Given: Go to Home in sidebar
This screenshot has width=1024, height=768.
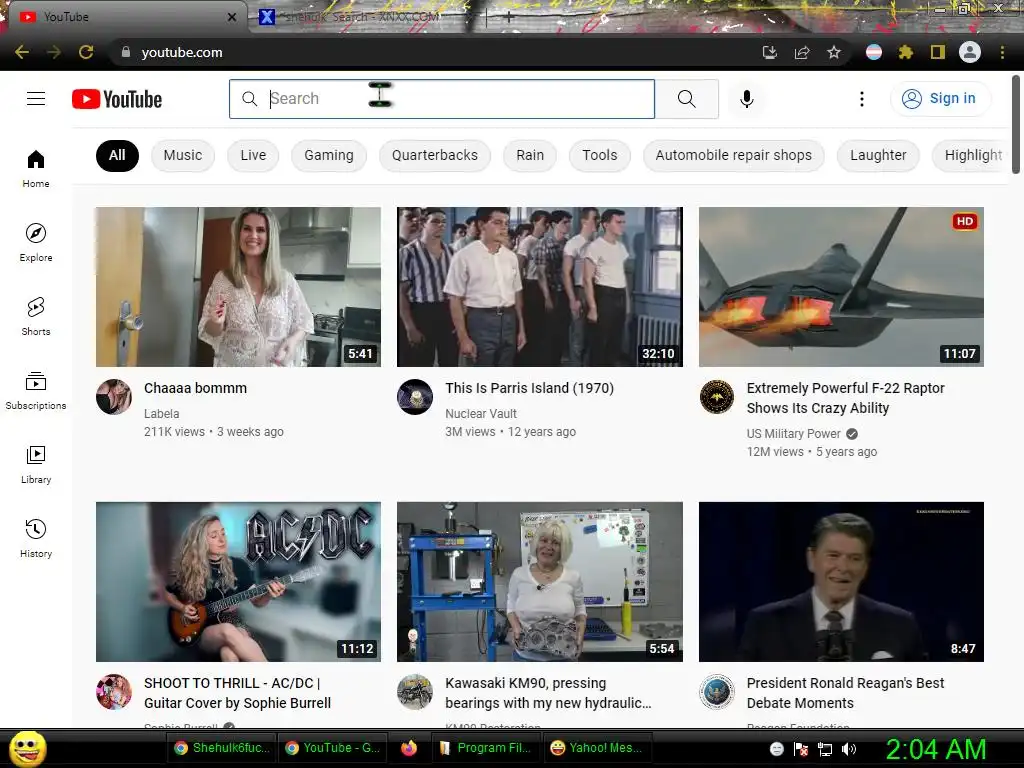Looking at the screenshot, I should pyautogui.click(x=36, y=168).
